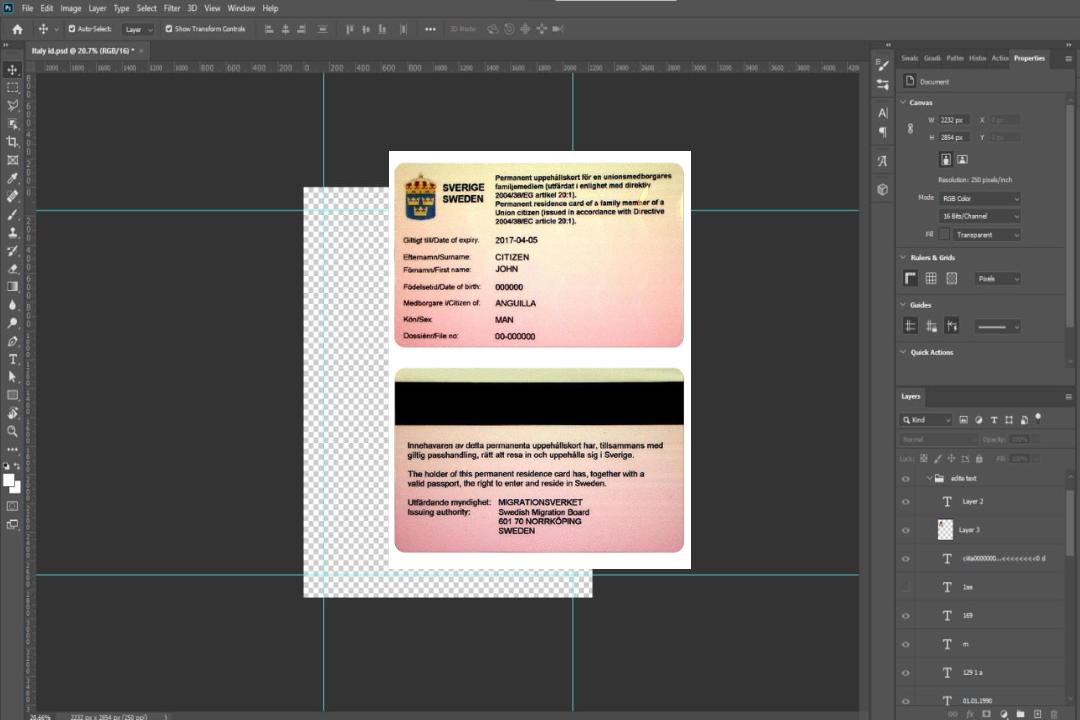
Task: Create a new layer icon
Action: [1038, 714]
